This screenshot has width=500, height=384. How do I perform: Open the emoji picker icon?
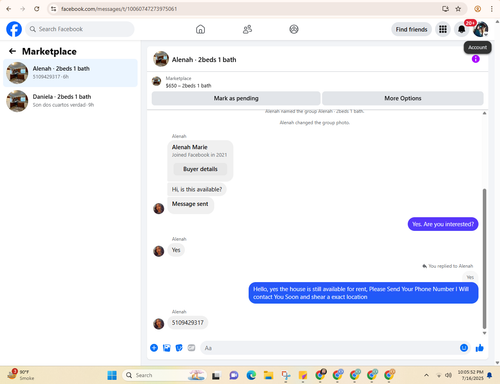pos(464,348)
